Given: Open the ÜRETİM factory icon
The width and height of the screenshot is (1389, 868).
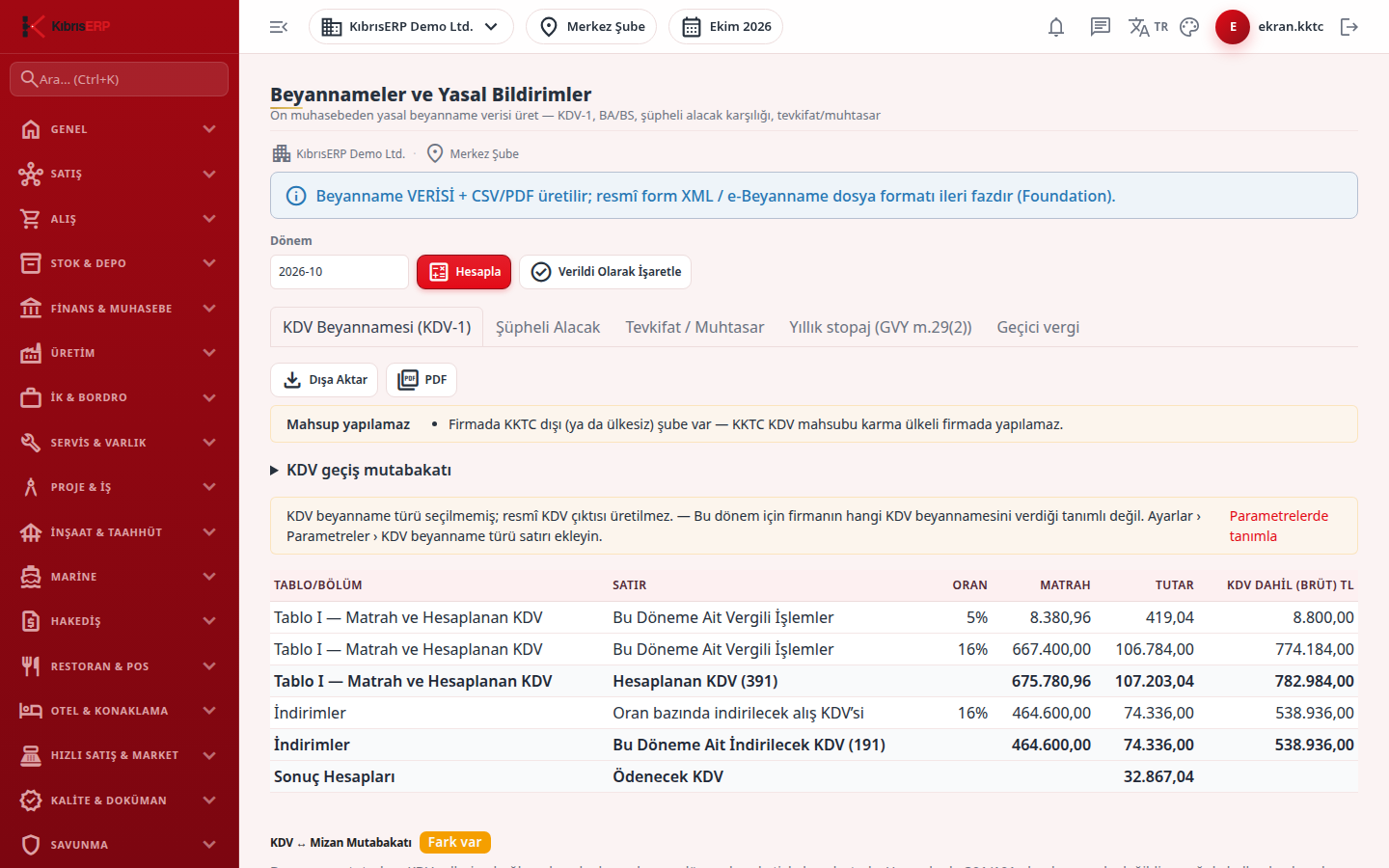Looking at the screenshot, I should pos(31,353).
